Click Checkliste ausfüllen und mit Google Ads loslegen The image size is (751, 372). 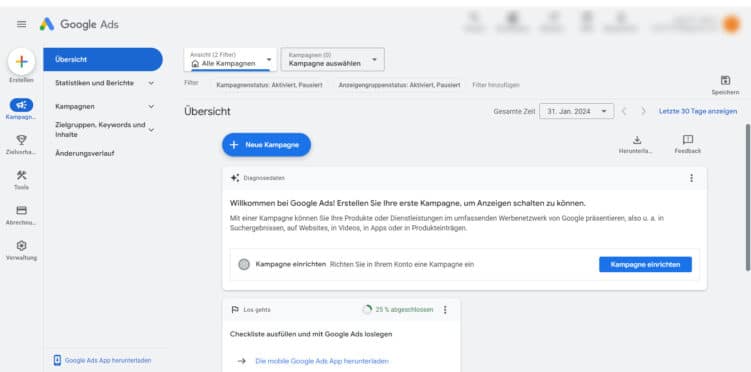[x=311, y=334]
